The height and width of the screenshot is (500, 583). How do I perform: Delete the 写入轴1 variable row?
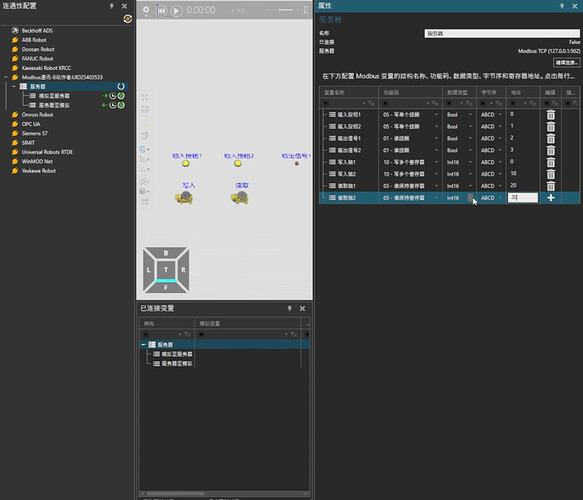point(551,162)
